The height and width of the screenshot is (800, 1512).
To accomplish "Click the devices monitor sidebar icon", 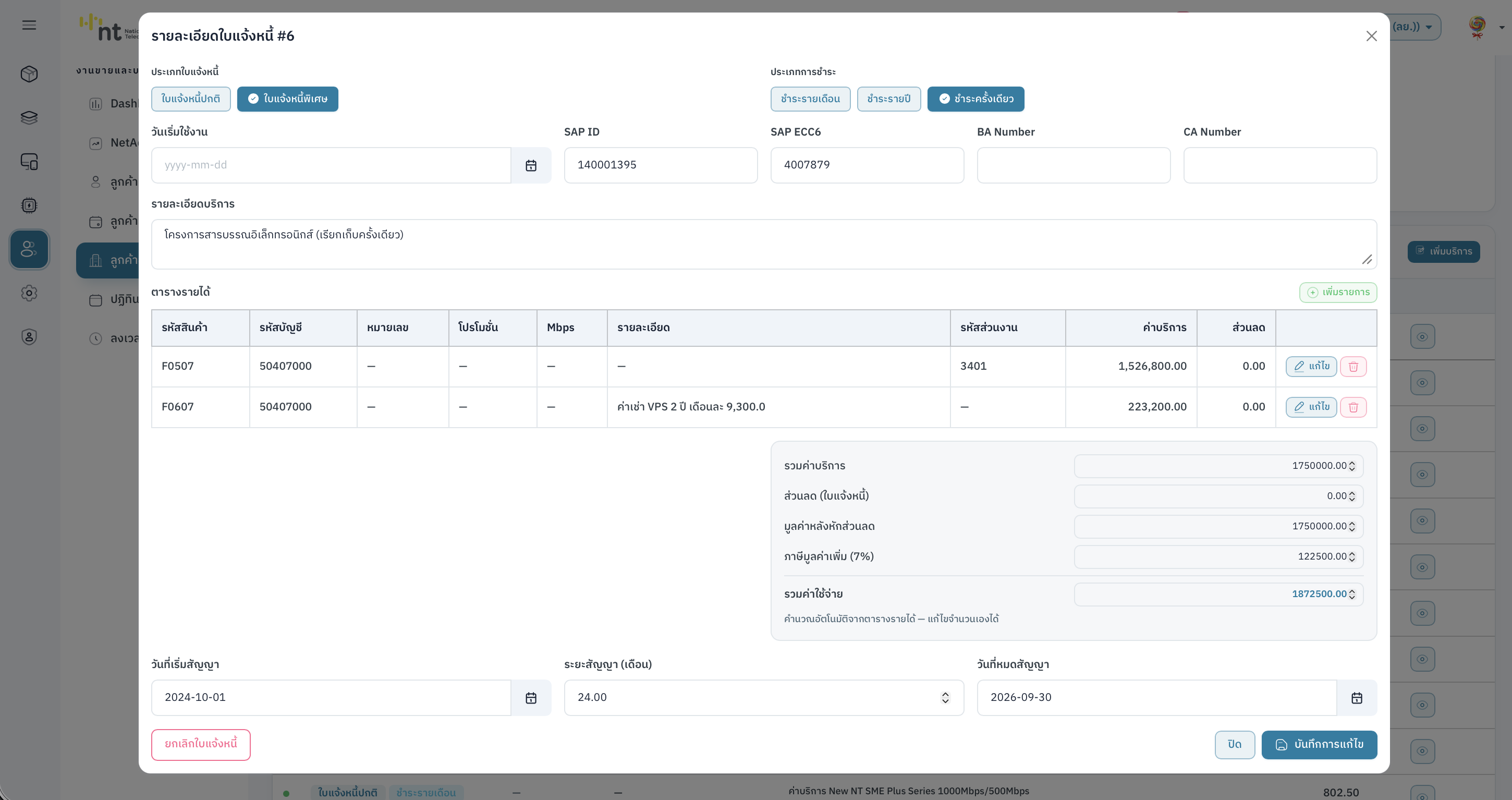I will coord(29,162).
